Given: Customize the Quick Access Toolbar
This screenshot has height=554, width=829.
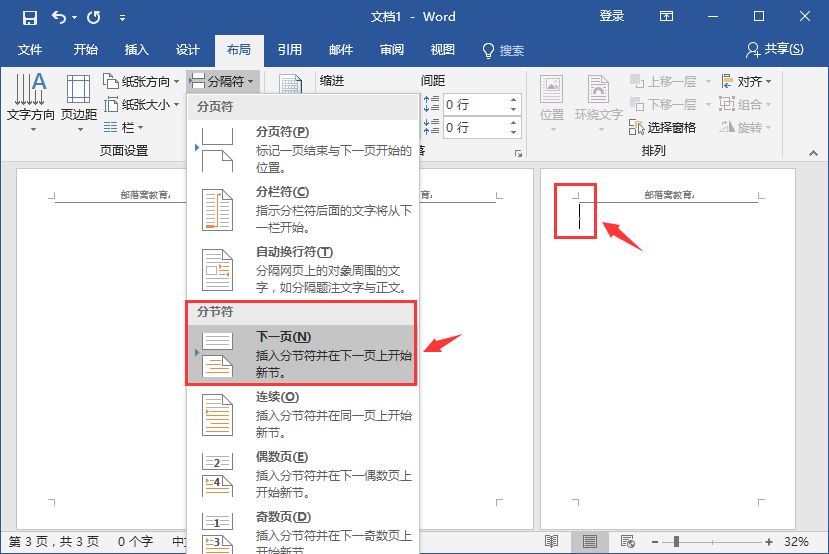Looking at the screenshot, I should [x=122, y=17].
